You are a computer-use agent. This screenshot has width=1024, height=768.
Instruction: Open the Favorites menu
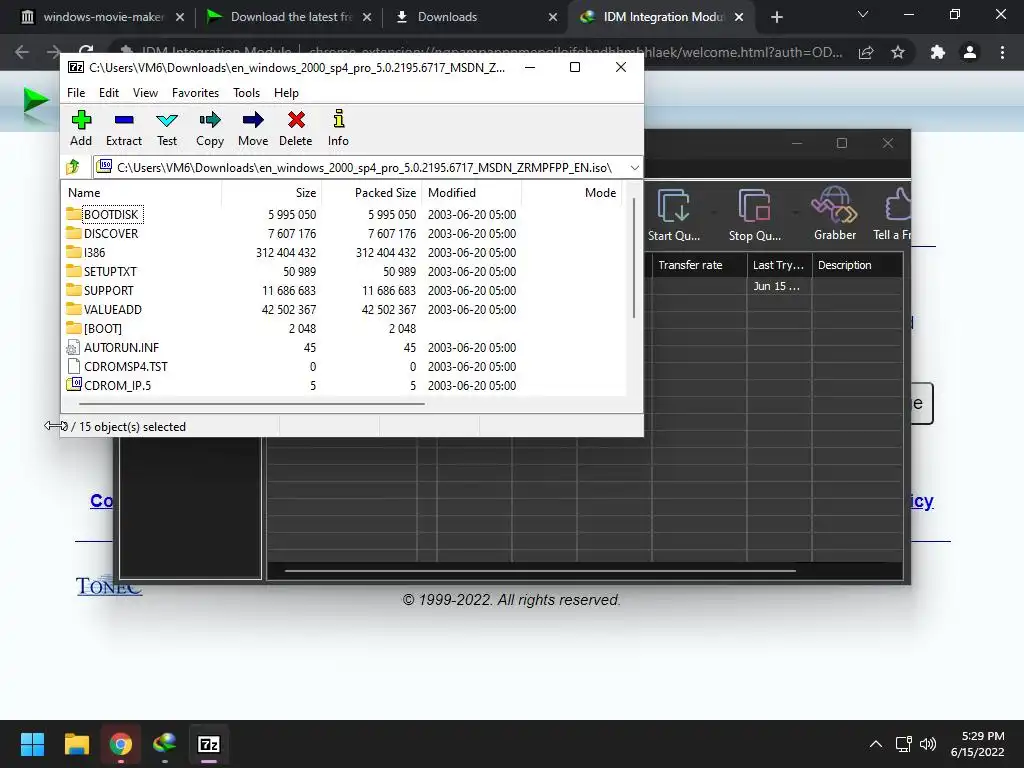pos(195,93)
